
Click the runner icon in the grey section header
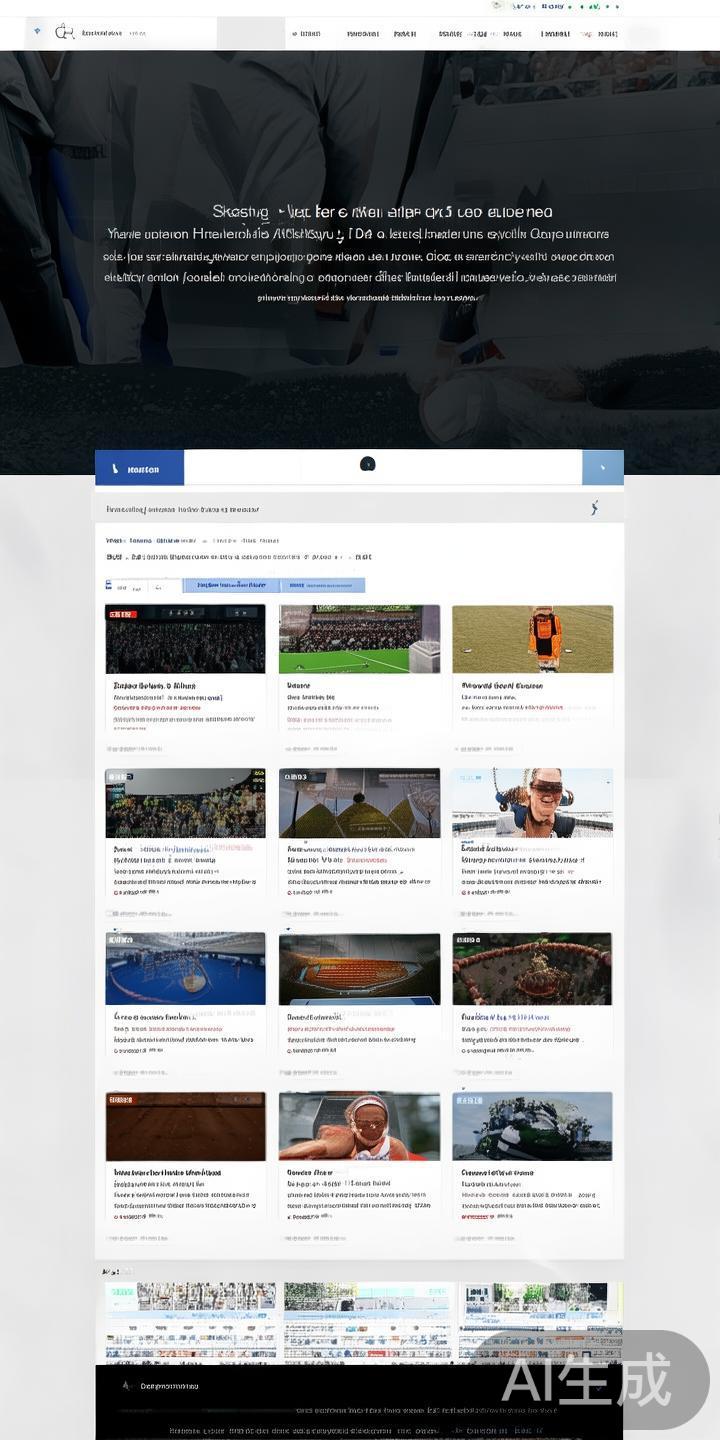coord(594,508)
